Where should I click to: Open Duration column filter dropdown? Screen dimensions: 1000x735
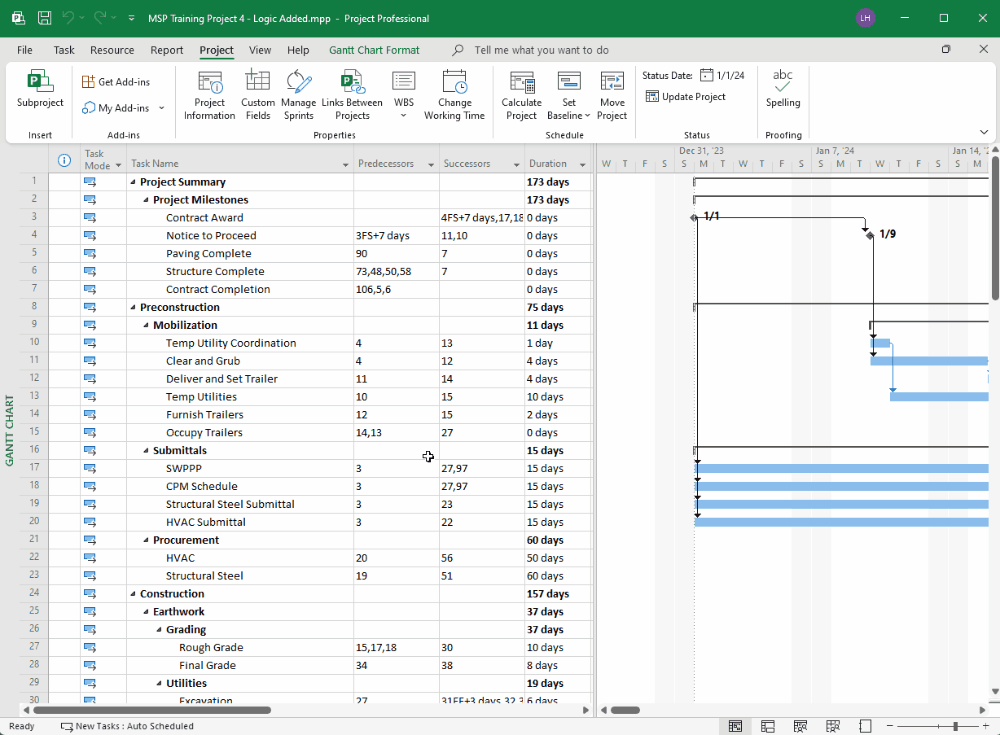point(583,165)
